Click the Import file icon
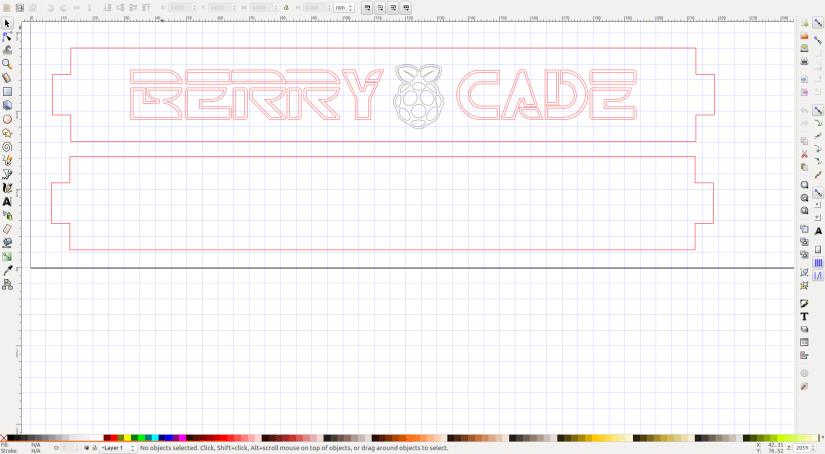Viewport: 825px width, 454px height. click(804, 79)
